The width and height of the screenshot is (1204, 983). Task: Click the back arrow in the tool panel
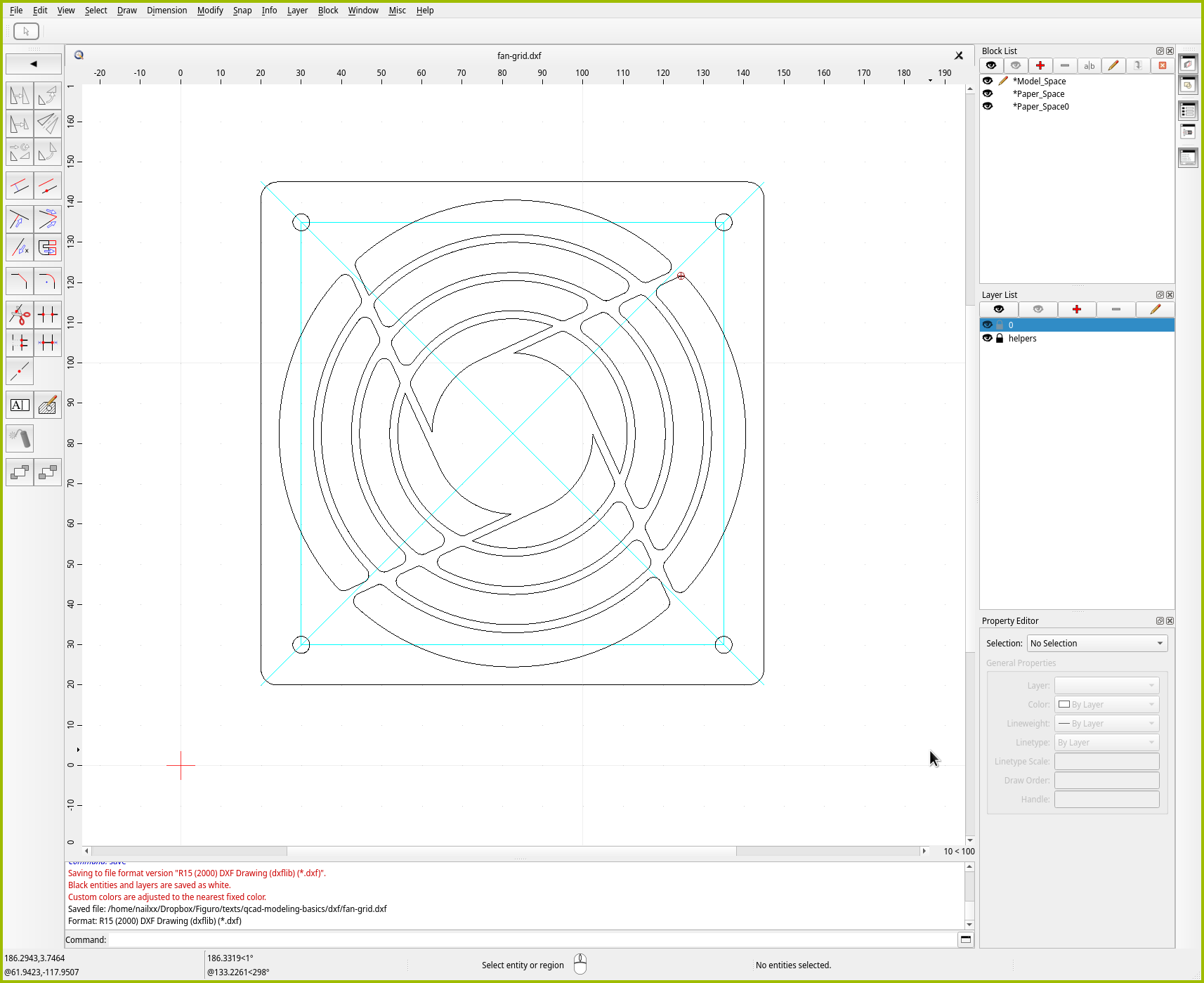pos(33,64)
